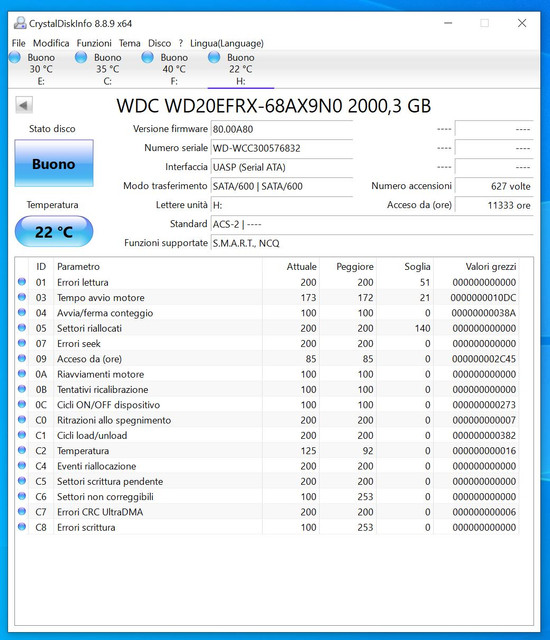This screenshot has width=550, height=640.
Task: Click status dot for Cicli load/unload
Action: (x=22, y=435)
